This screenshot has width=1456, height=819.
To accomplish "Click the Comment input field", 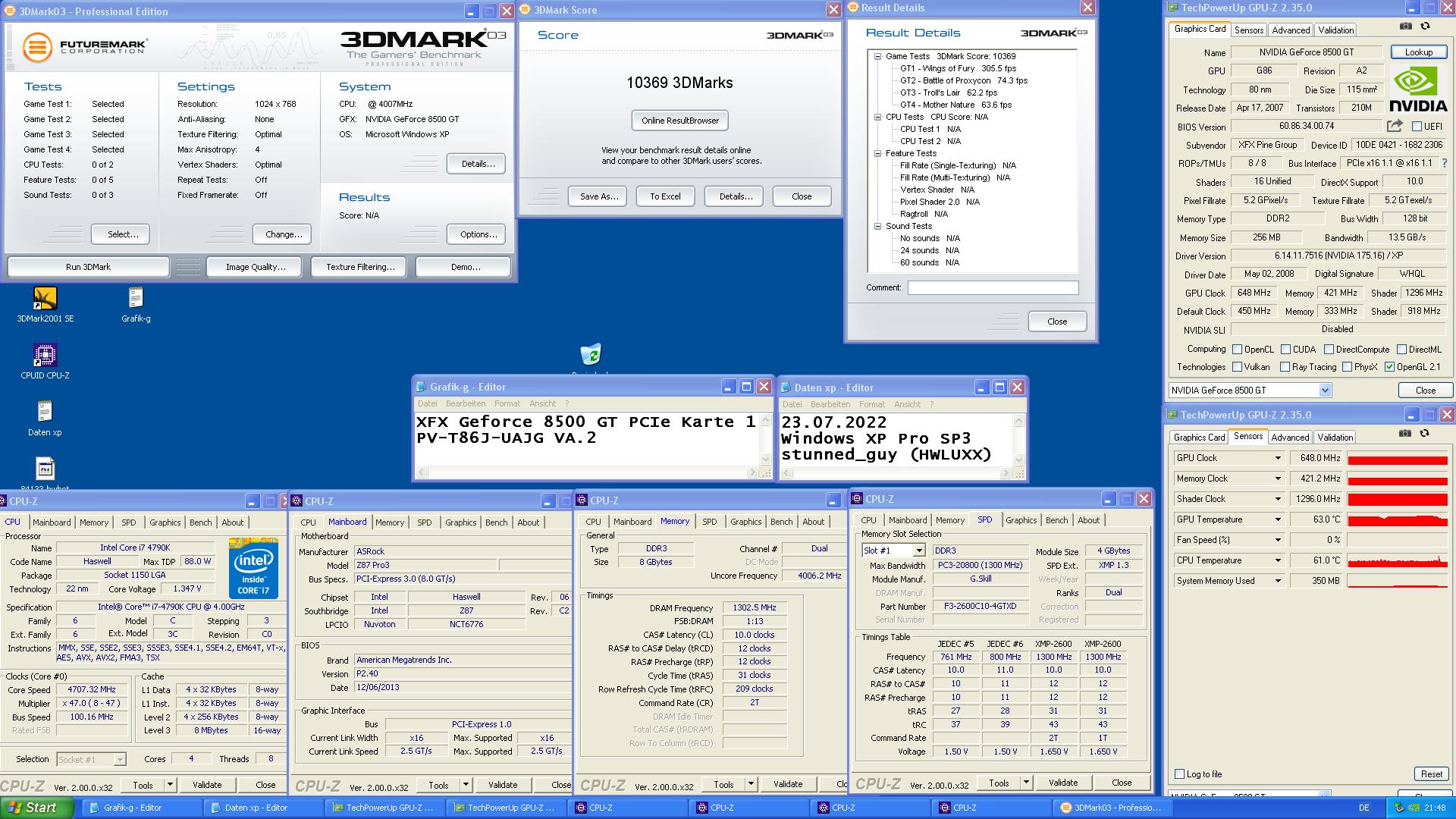I will click(993, 288).
